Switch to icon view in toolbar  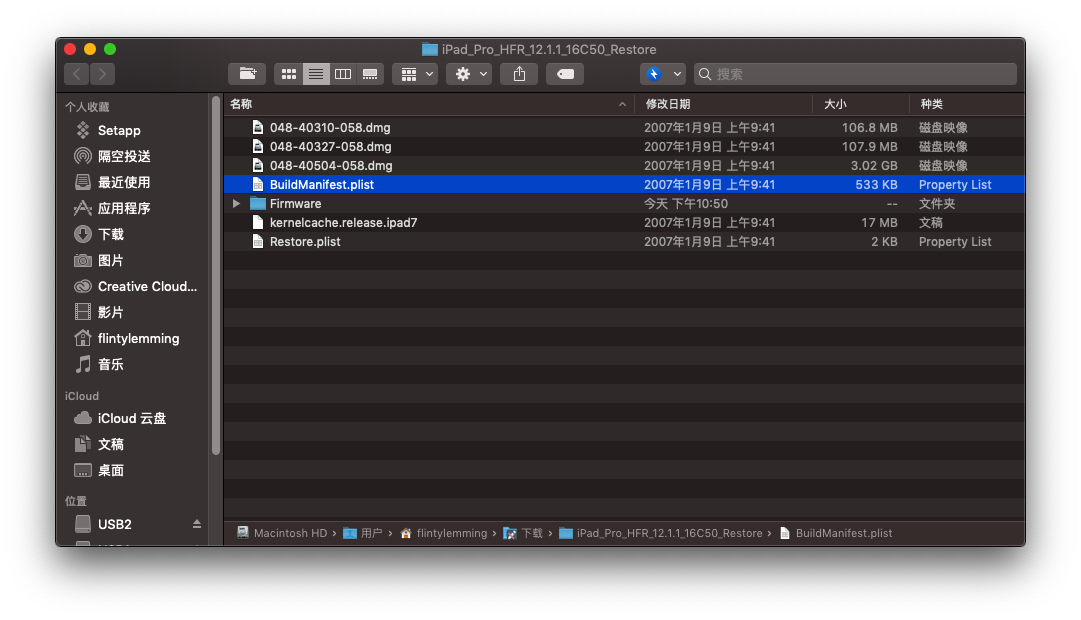[x=289, y=74]
